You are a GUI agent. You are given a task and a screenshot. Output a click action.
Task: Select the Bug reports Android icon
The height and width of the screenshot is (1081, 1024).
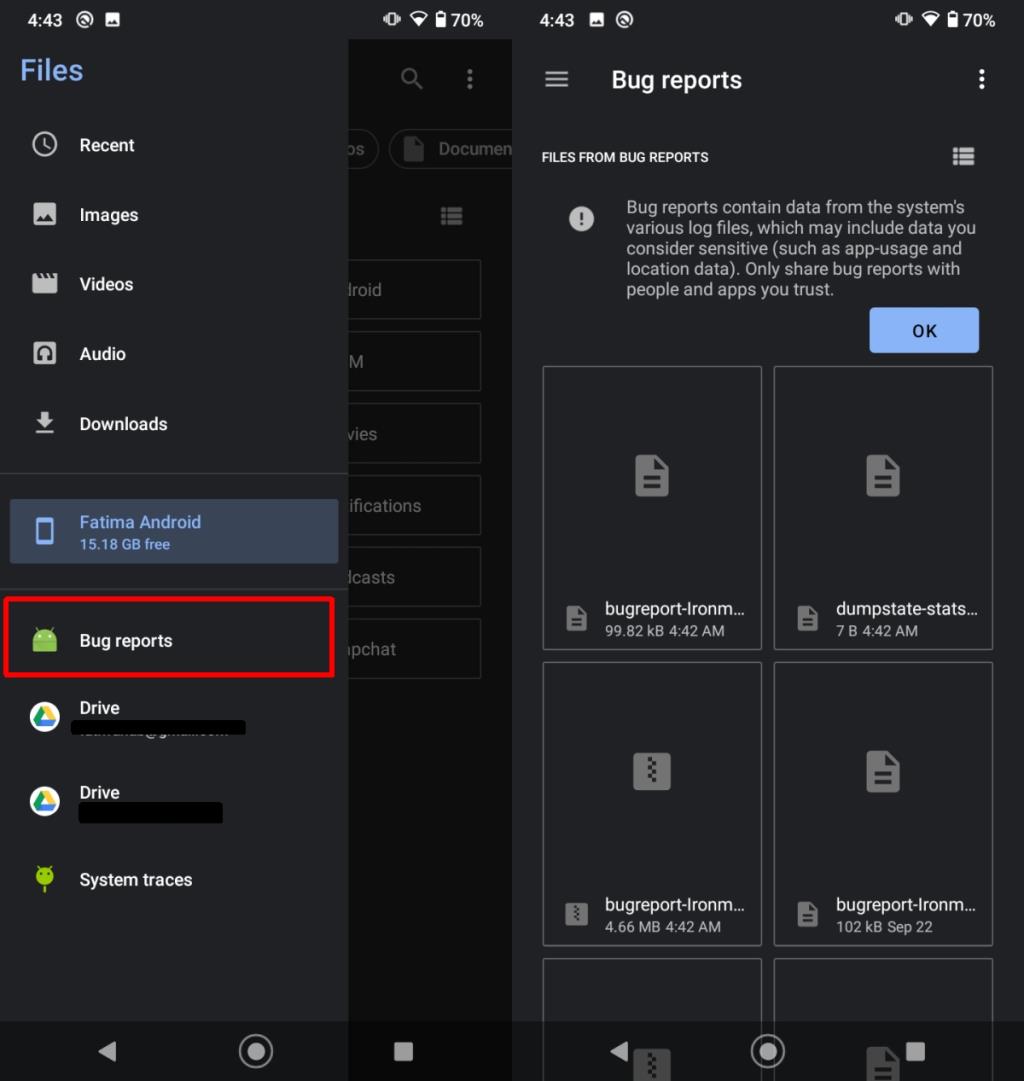[44, 639]
